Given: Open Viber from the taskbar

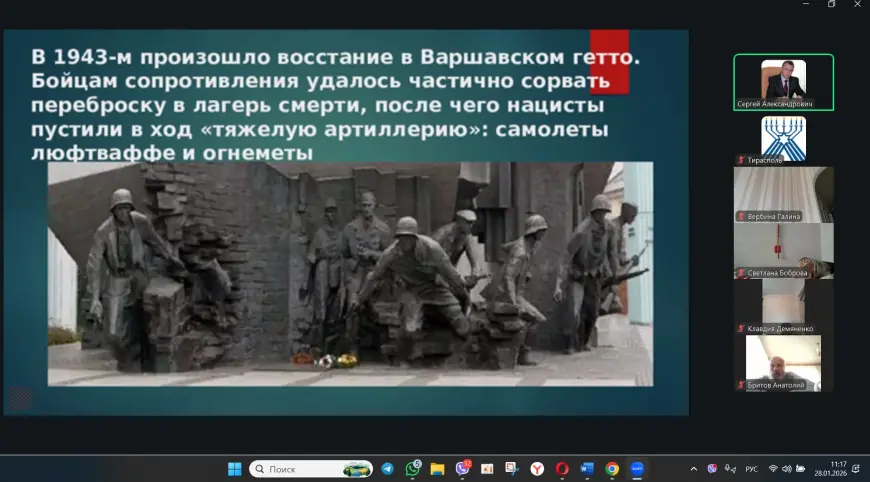Looking at the screenshot, I should (462, 469).
